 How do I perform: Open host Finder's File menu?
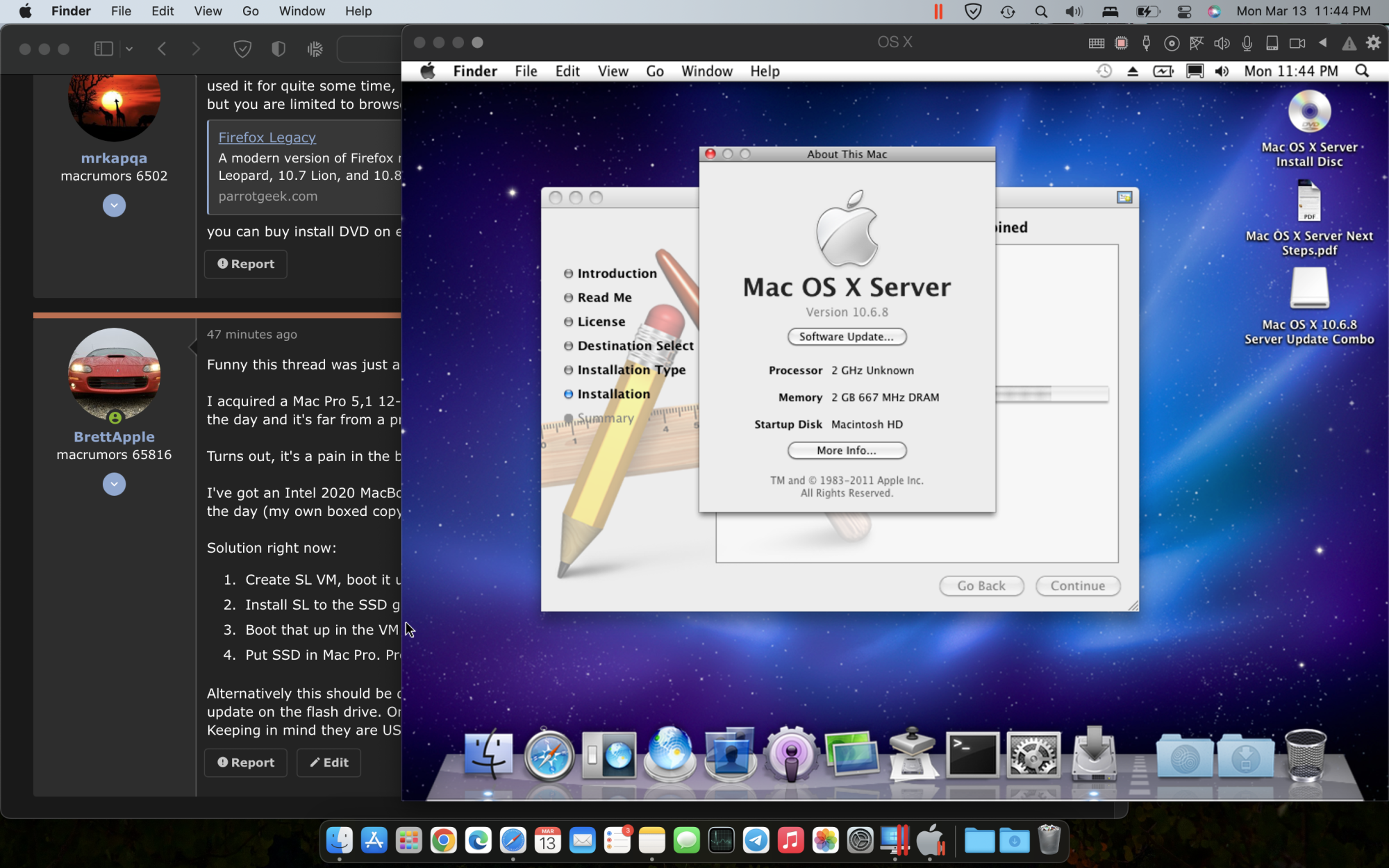tap(121, 11)
